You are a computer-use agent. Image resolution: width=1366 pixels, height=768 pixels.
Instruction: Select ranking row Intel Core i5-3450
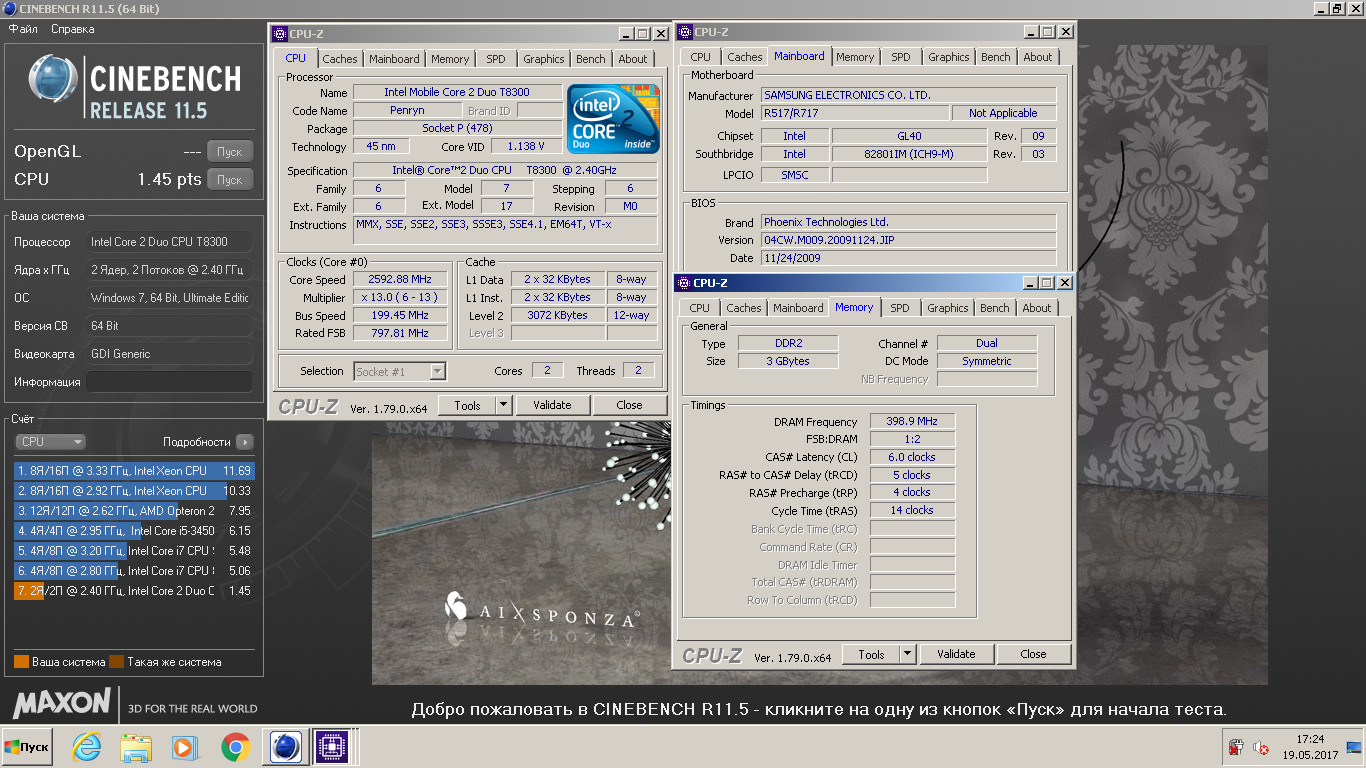[x=134, y=531]
